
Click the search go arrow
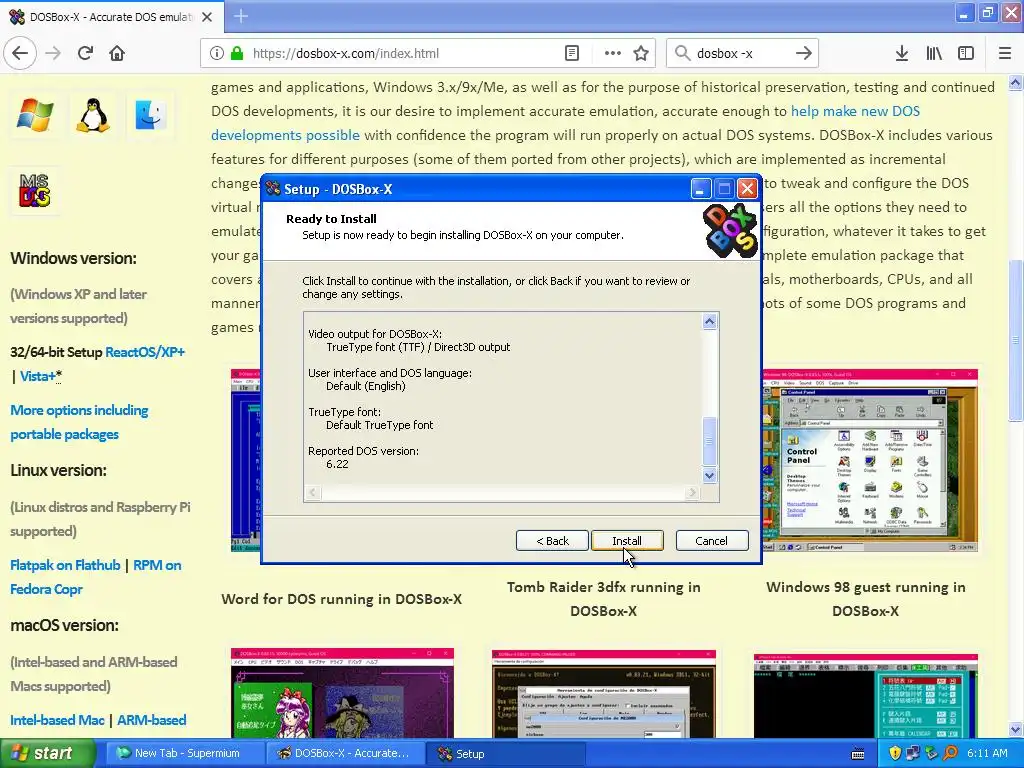click(x=803, y=53)
